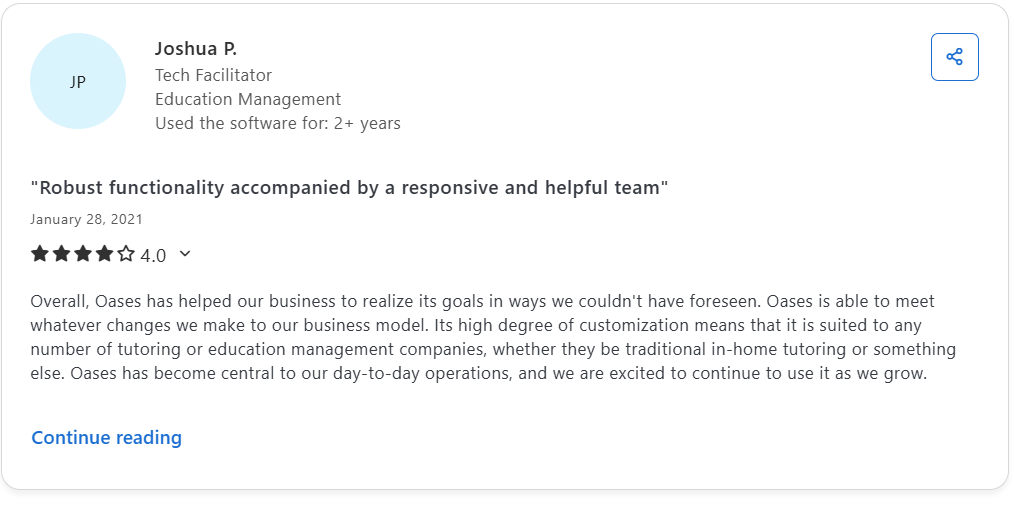Click the last review line ending 'as we grow'
Image resolution: width=1014 pixels, height=507 pixels.
click(480, 374)
